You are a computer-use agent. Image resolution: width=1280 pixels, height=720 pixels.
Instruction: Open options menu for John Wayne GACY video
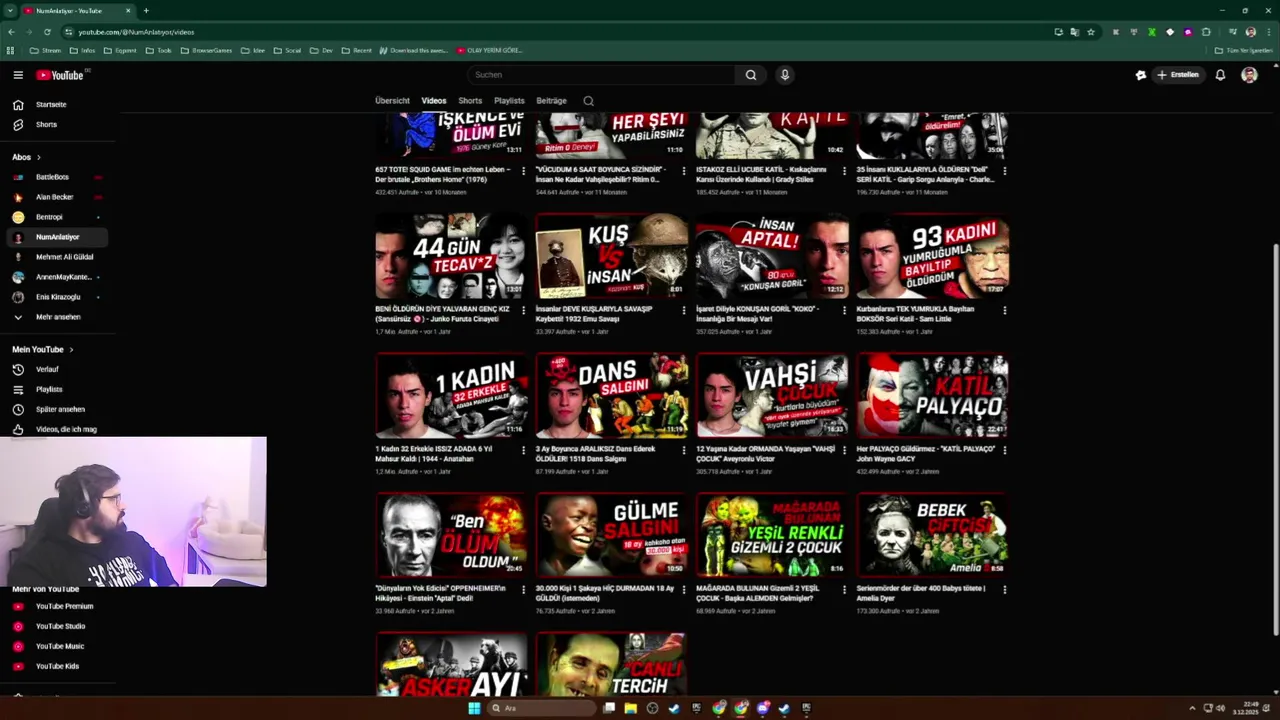(1005, 450)
